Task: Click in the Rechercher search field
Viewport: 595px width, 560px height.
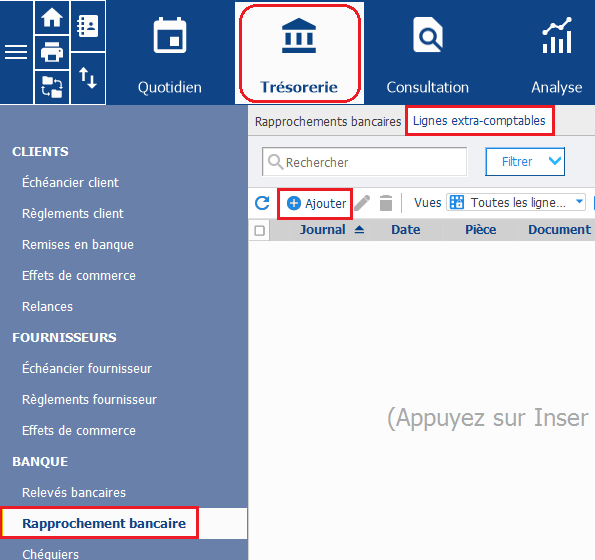Action: coord(364,162)
